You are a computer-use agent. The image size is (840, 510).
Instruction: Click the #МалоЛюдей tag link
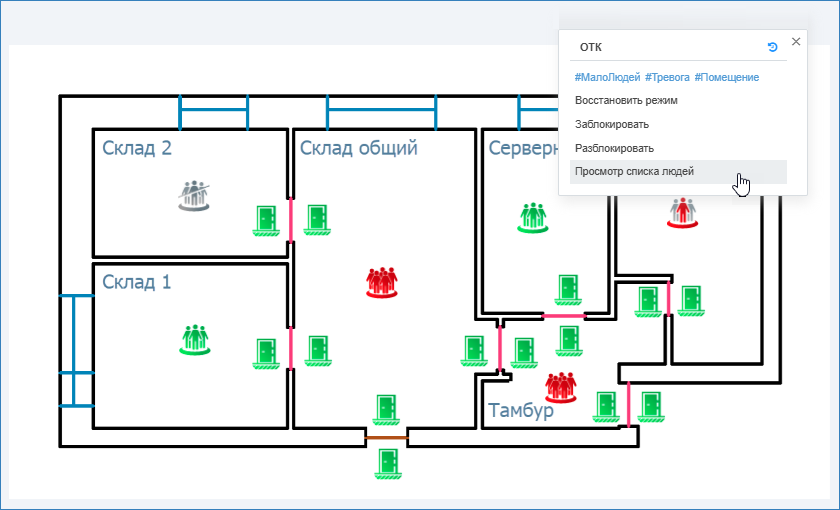pos(607,77)
